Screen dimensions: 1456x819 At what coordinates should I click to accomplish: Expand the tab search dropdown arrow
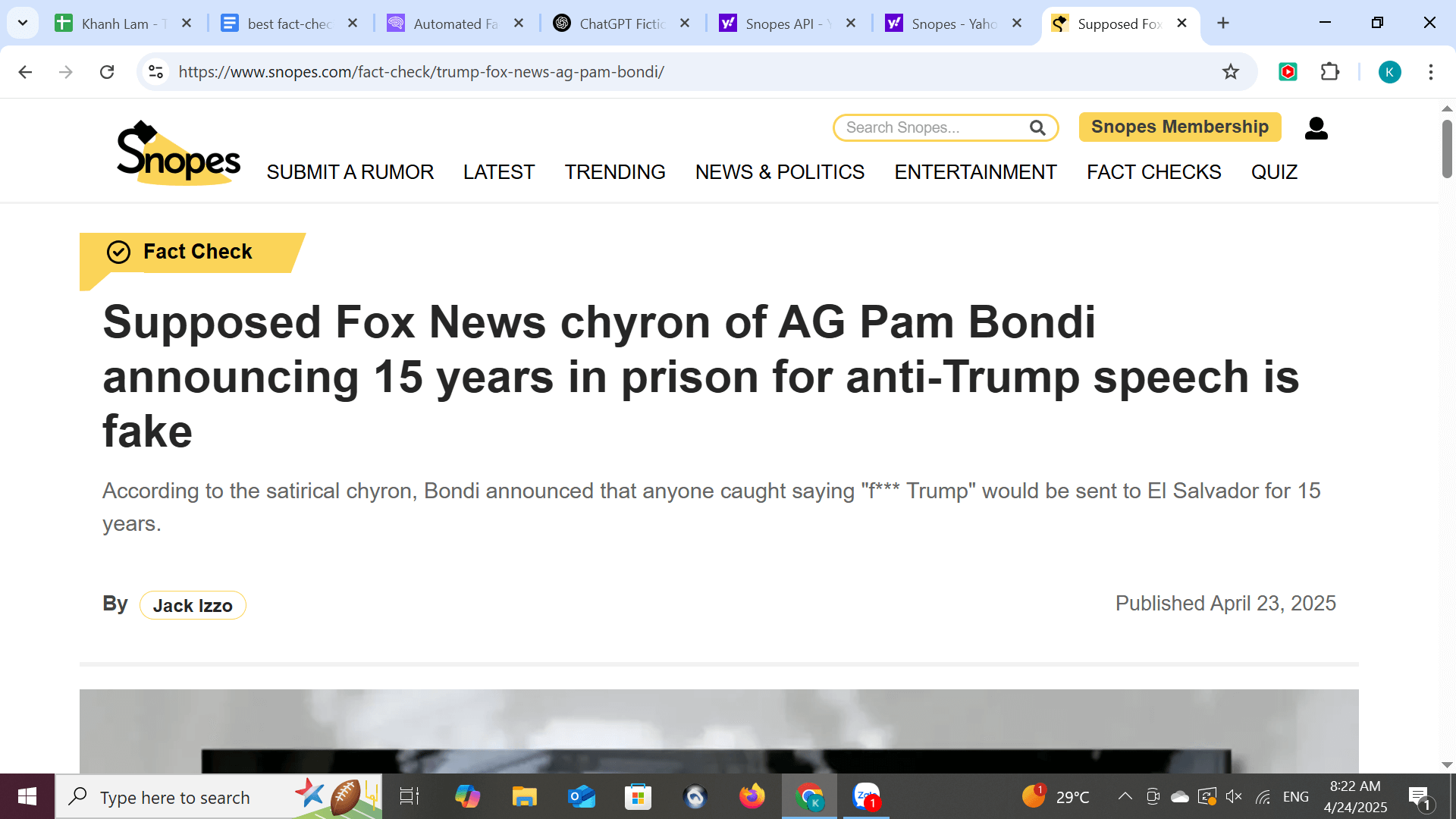23,23
